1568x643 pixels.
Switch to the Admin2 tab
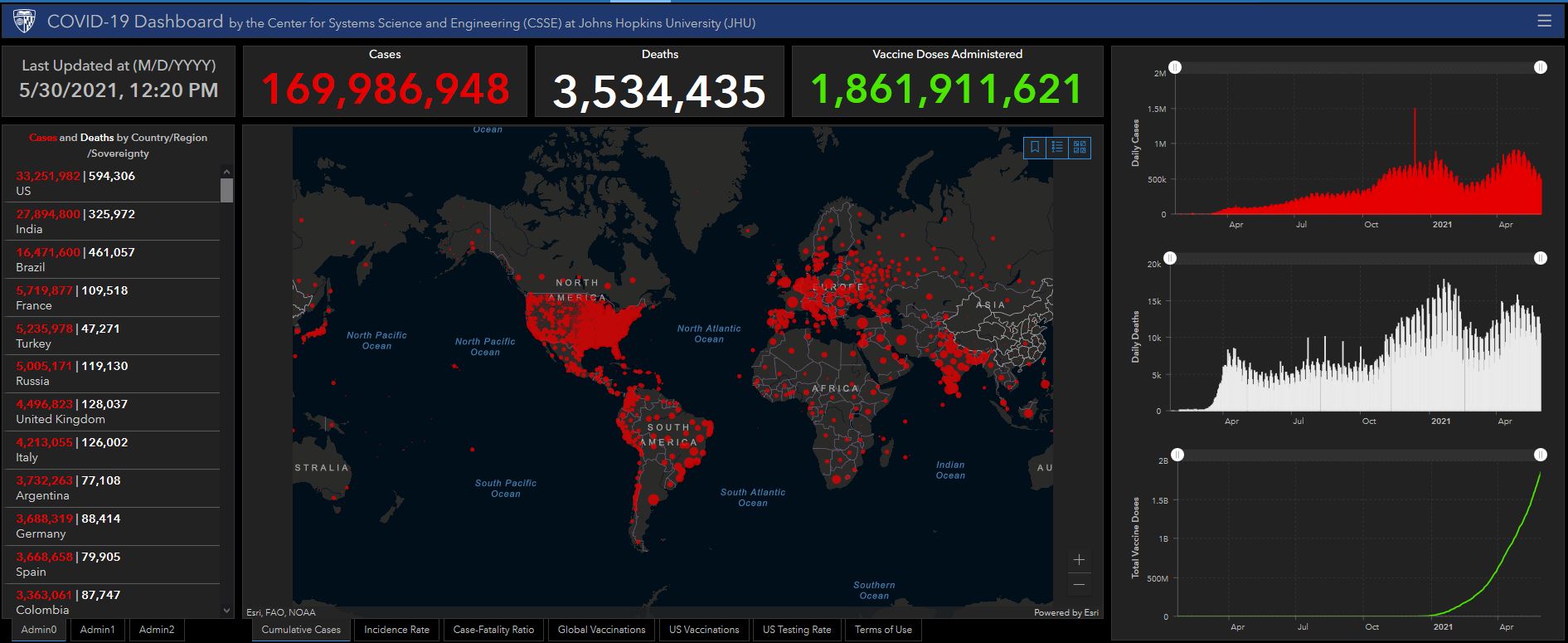pos(157,630)
